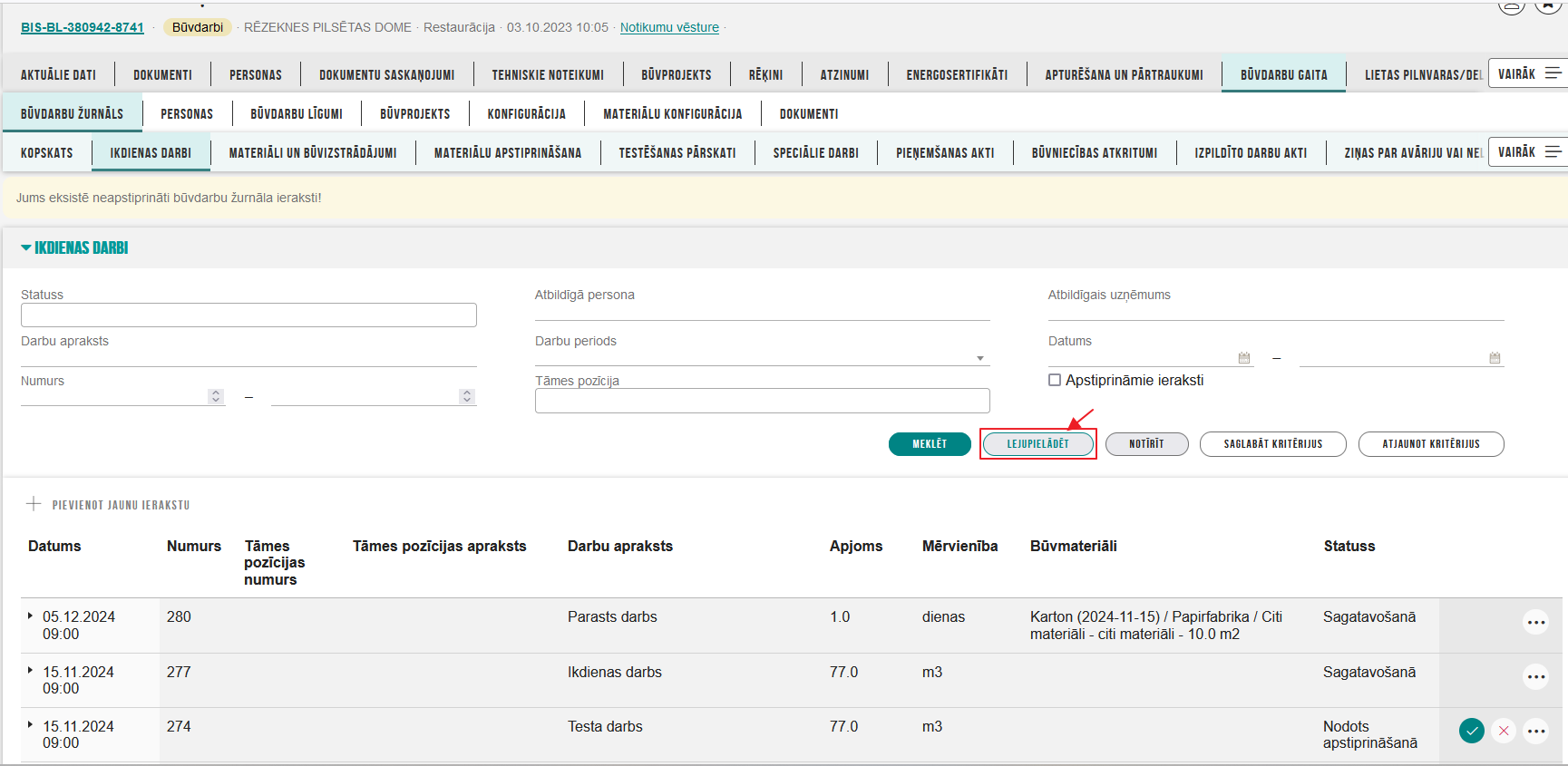The width and height of the screenshot is (1568, 766).
Task: Adjust the Numurs from-value stepper
Action: [215, 396]
